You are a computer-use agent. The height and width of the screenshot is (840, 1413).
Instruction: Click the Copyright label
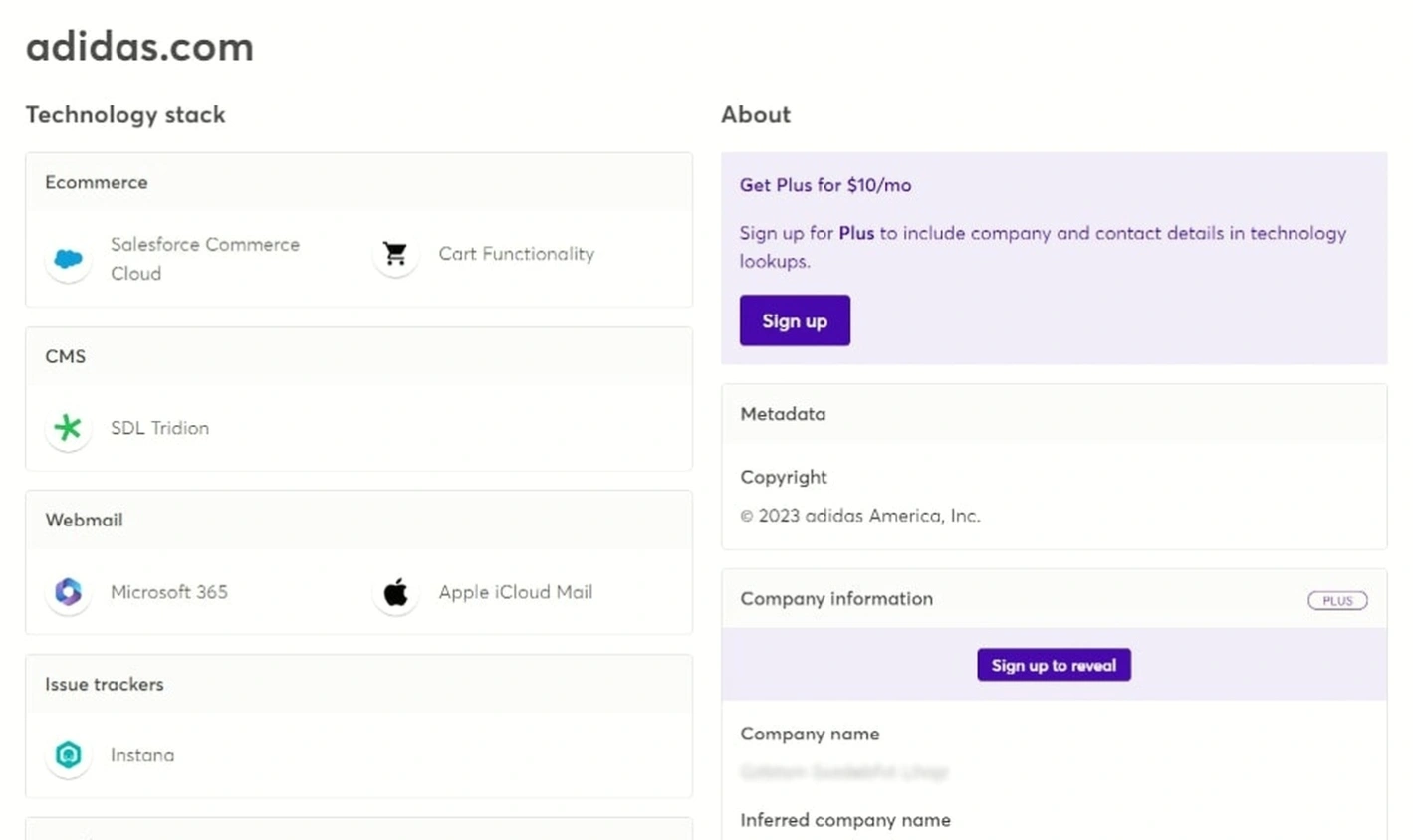coord(784,477)
